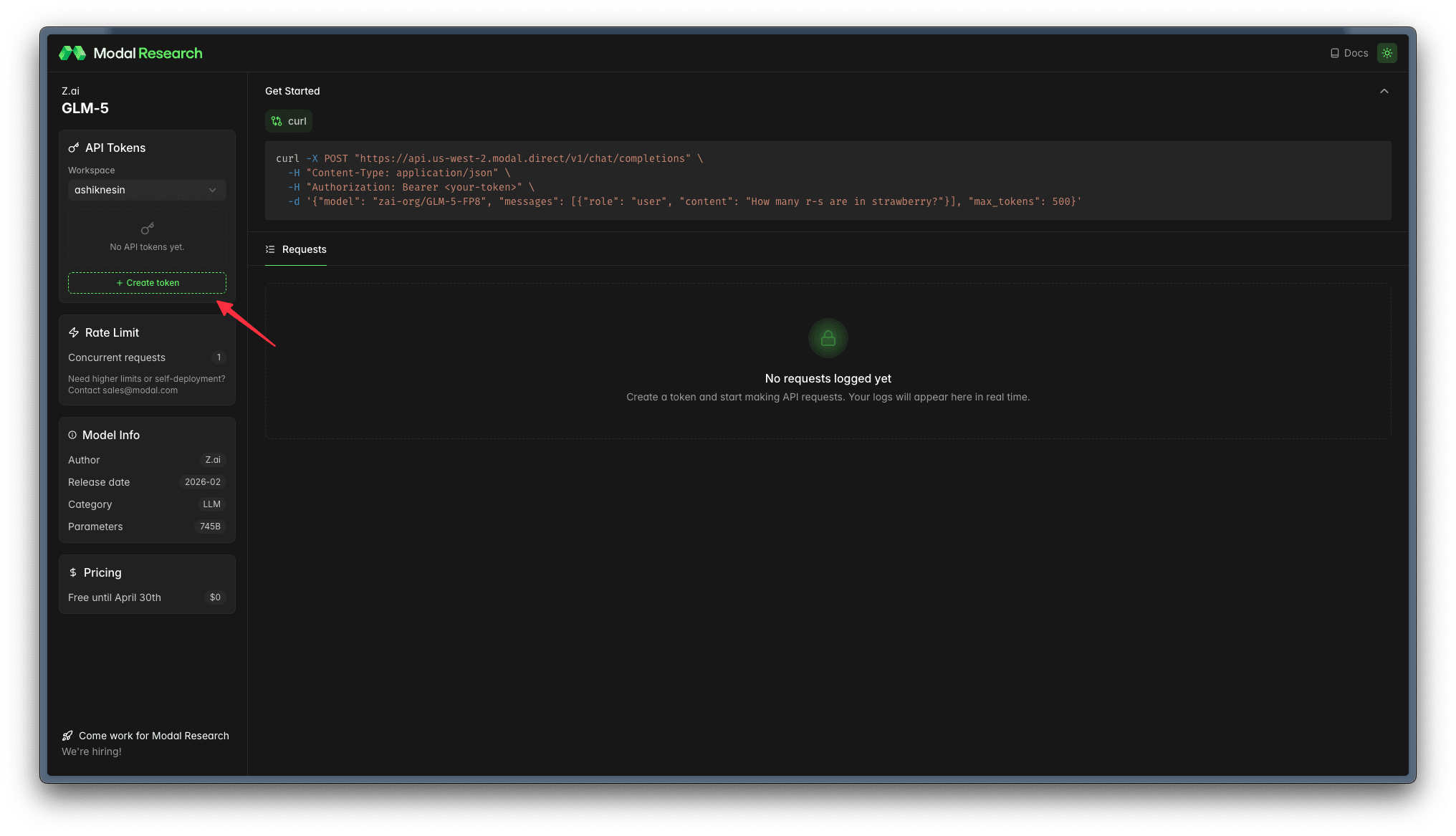Viewport: 1456px width, 836px height.
Task: Open Come work for Modal Research link
Action: [154, 736]
